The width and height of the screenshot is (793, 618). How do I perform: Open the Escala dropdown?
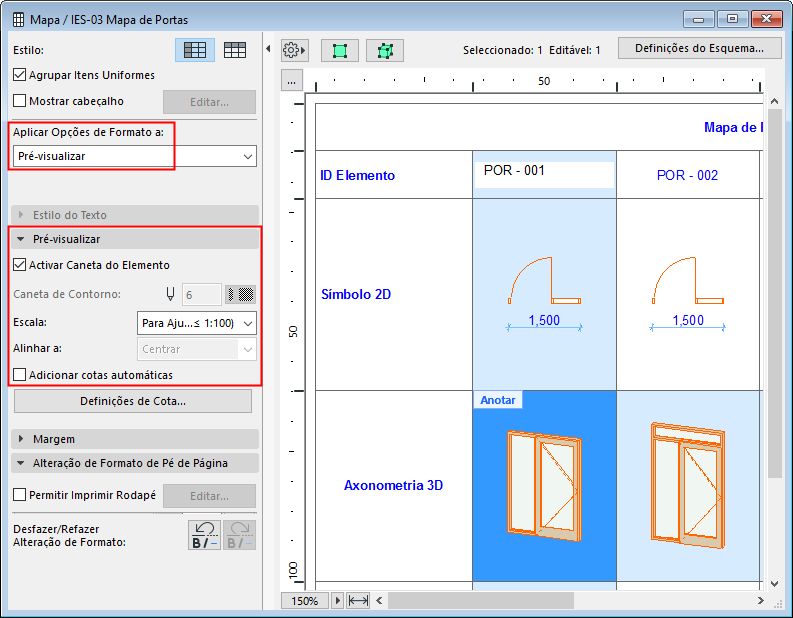coord(197,323)
